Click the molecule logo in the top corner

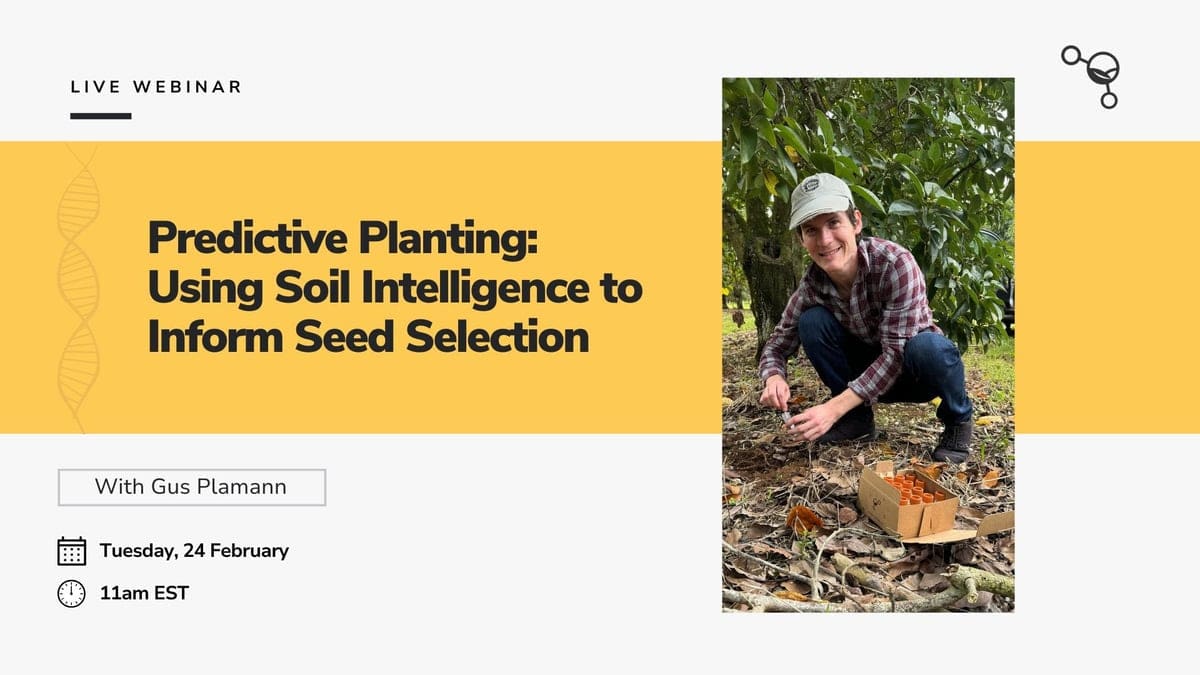click(1093, 75)
